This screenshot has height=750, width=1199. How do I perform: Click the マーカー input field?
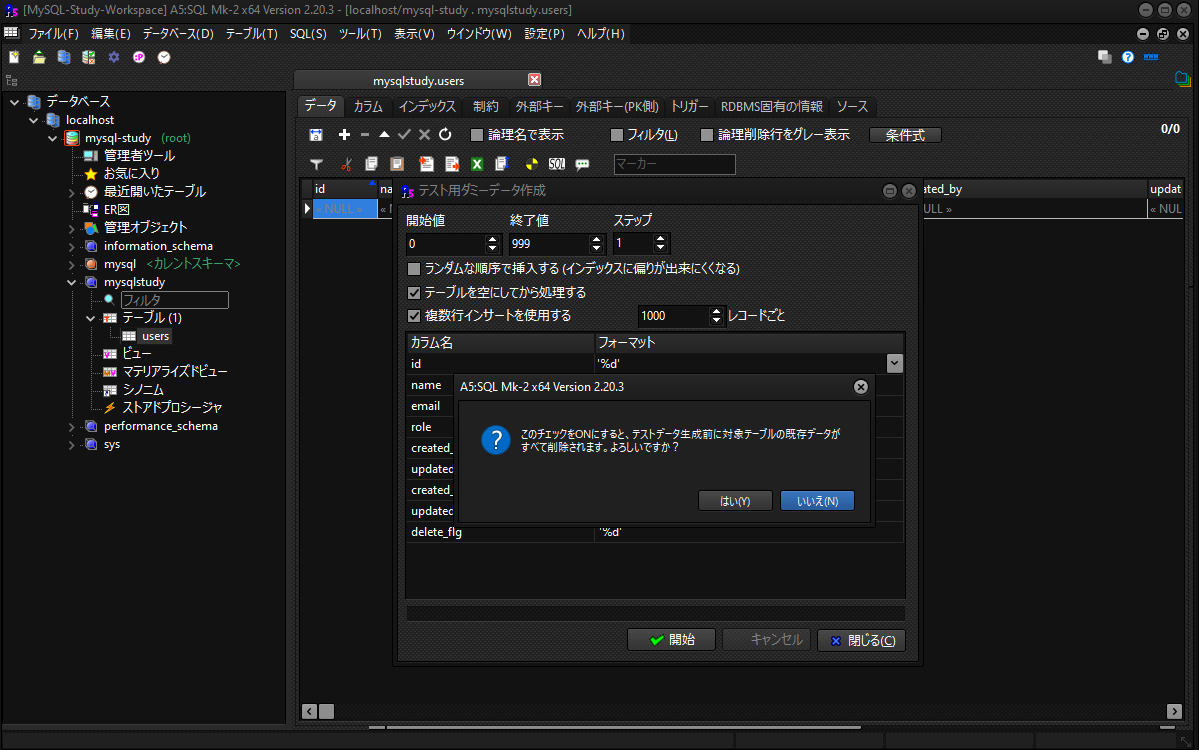674,164
